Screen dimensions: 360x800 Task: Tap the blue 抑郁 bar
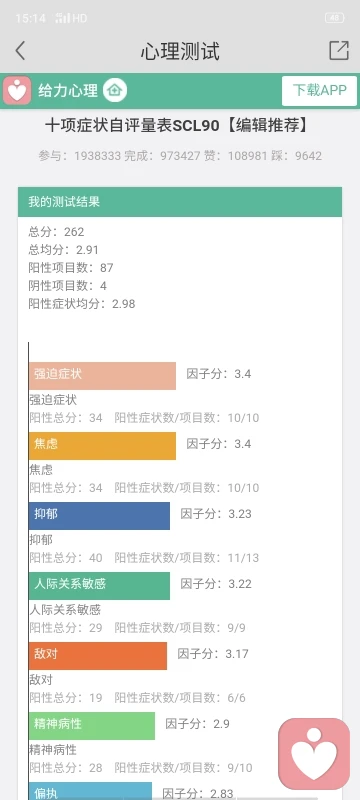tap(99, 515)
